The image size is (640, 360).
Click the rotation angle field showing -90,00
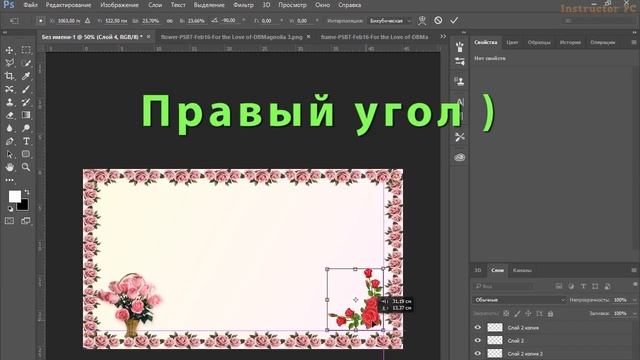229,20
